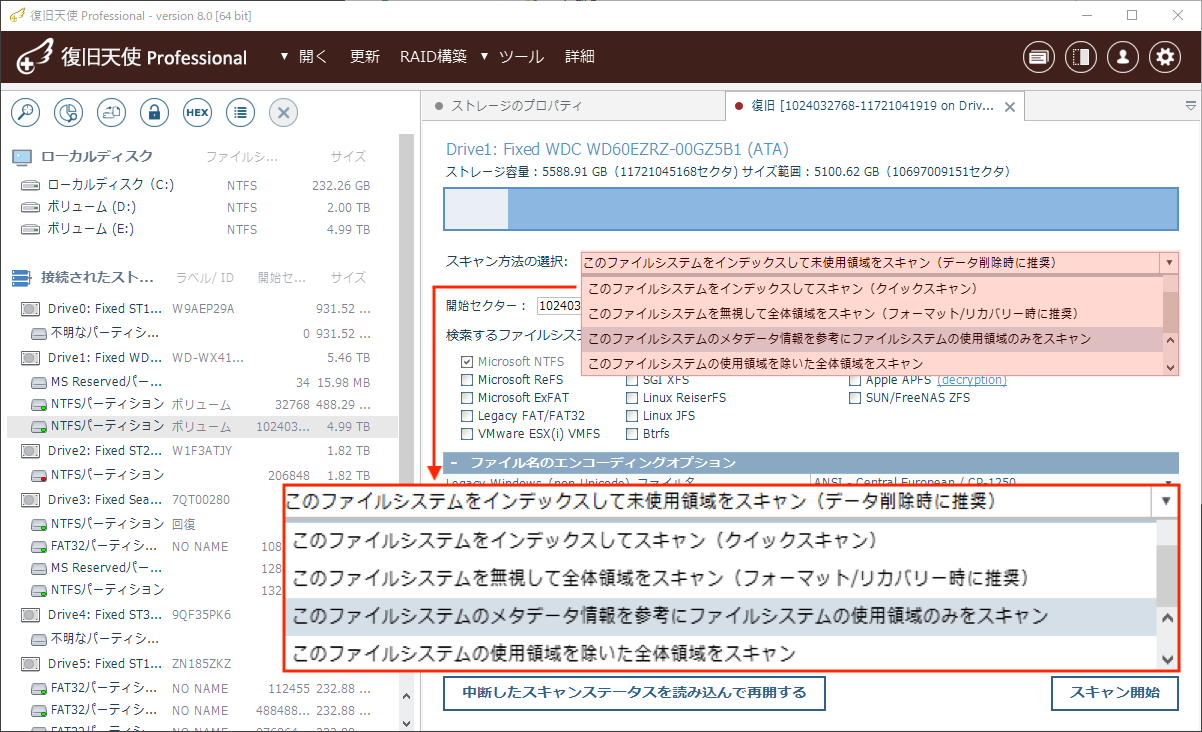Screen dimensions: 1202x732
Task: Click the partition search pie-chart icon
Action: click(68, 112)
